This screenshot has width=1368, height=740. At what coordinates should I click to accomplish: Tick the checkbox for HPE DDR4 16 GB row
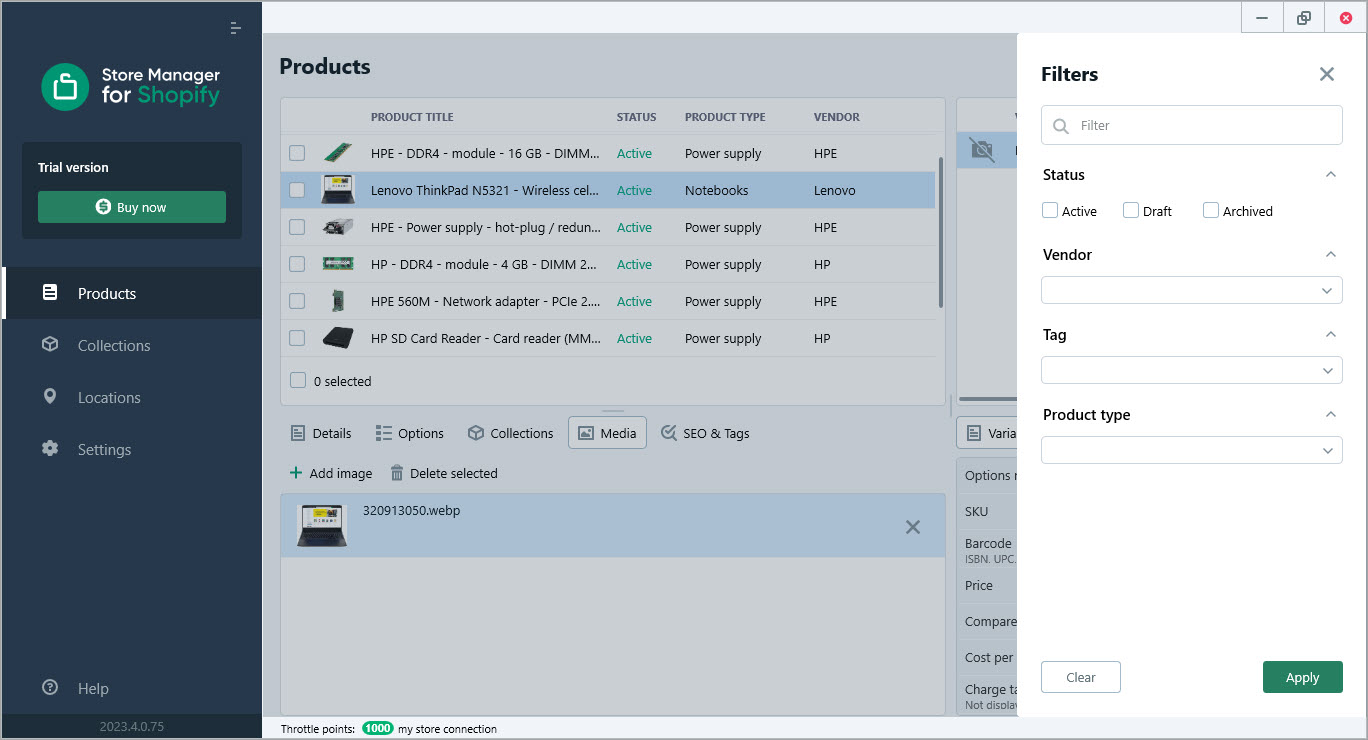click(x=297, y=153)
